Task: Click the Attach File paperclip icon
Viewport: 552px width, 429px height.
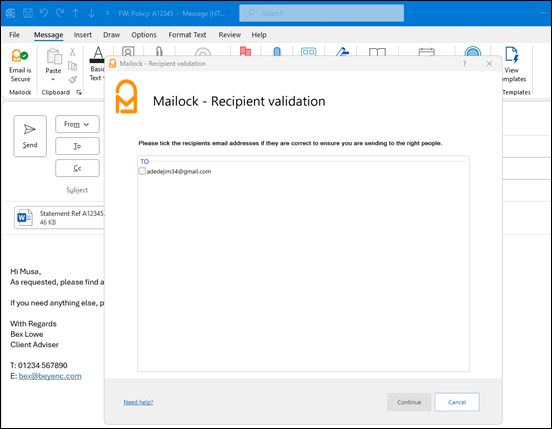Action: 159,51
